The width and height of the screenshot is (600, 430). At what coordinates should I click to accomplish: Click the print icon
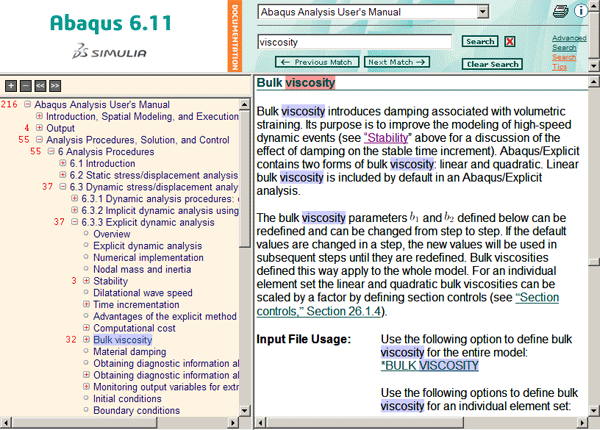pyautogui.click(x=561, y=12)
